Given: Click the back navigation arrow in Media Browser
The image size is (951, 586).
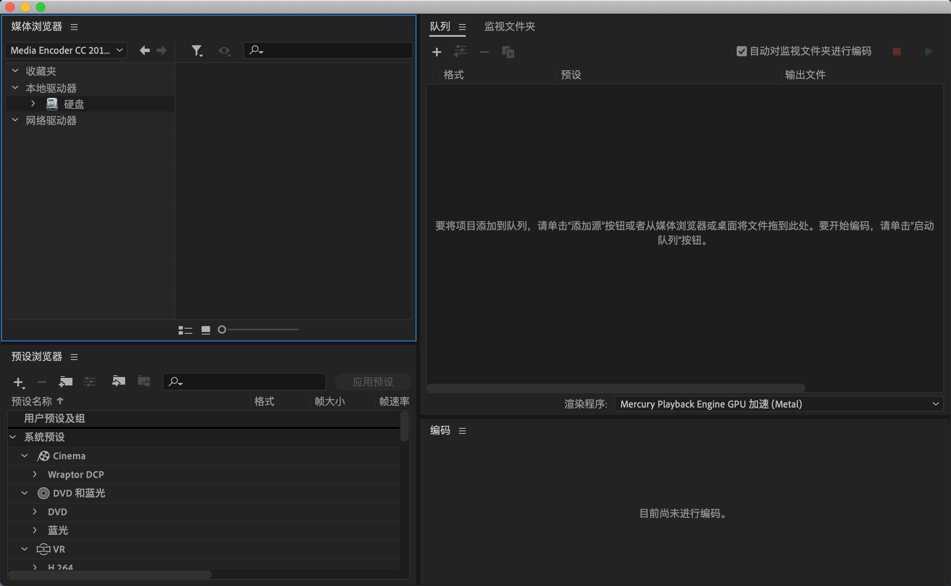Looking at the screenshot, I should click(x=143, y=49).
